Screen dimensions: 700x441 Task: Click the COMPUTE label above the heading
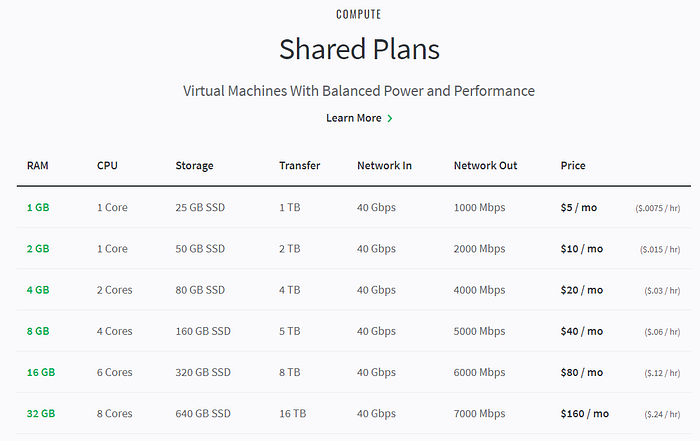358,15
